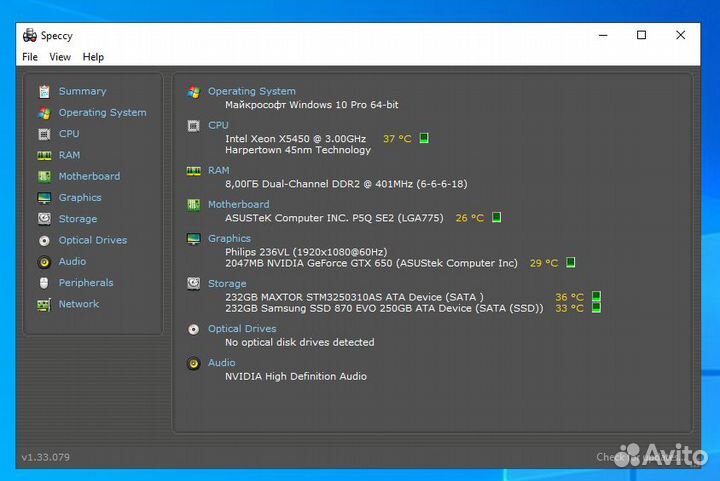Click the Motherboard icon in sidebar
720x481 pixels.
(x=44, y=177)
